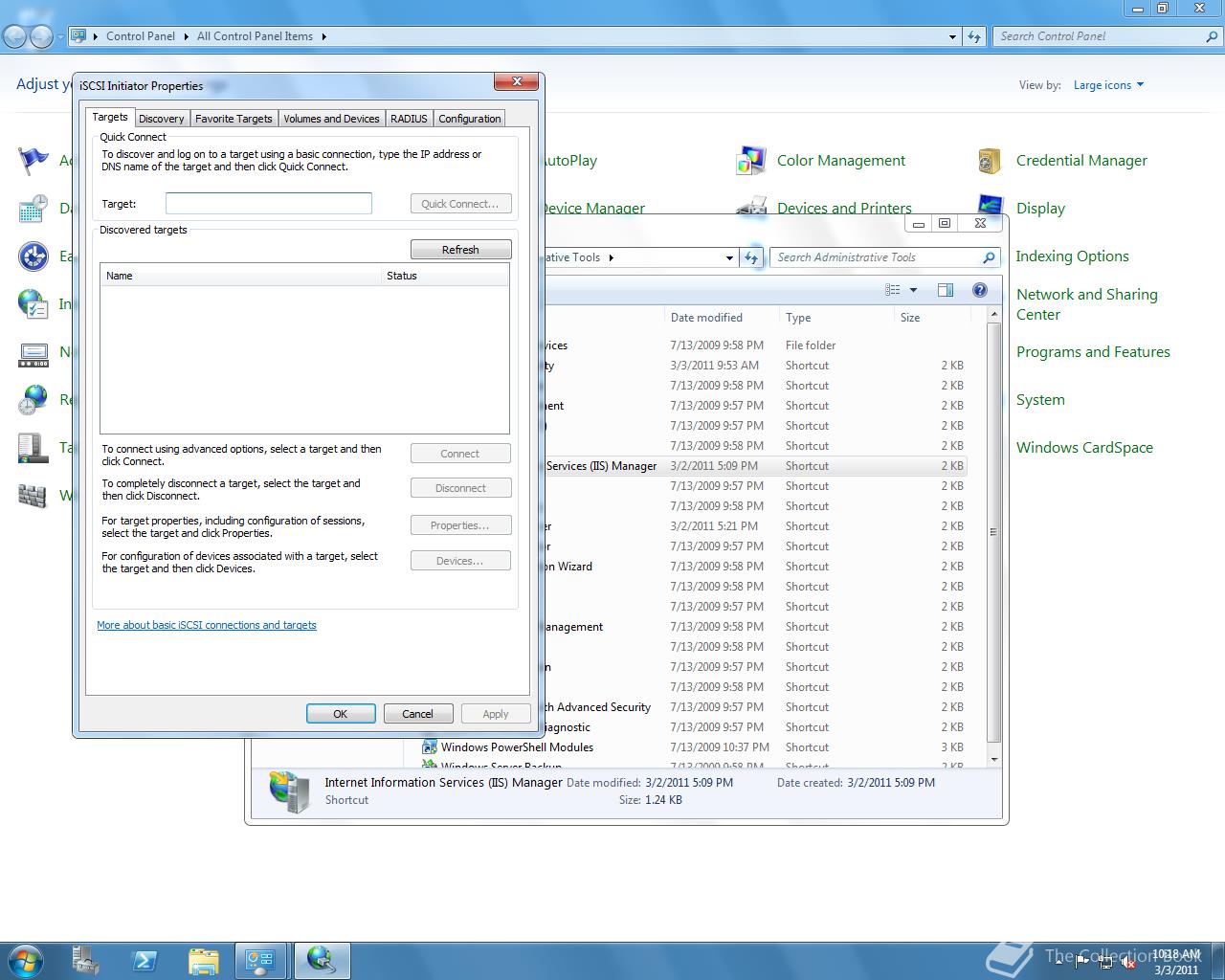1225x980 pixels.
Task: Expand the arrow after Administrative Tools breadcrumb
Action: [x=612, y=257]
